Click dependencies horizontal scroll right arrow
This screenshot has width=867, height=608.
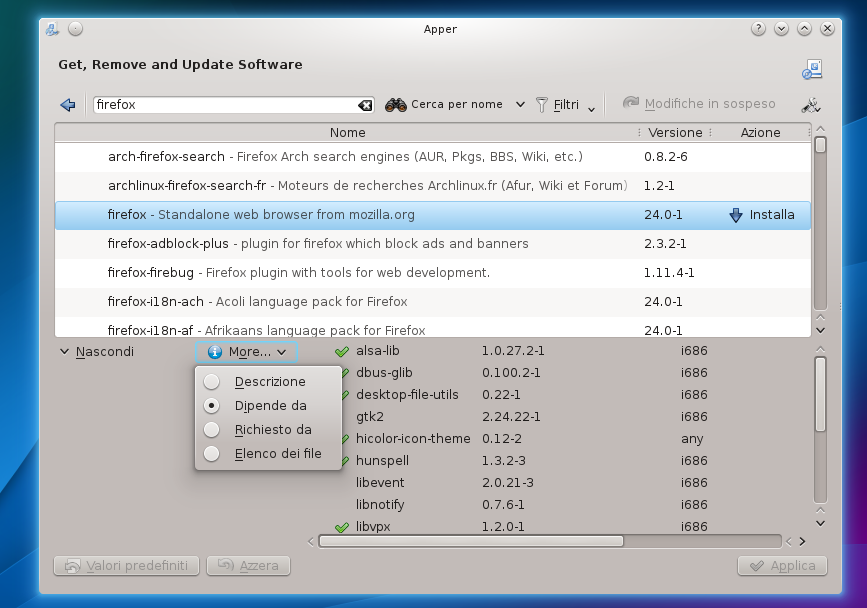click(x=802, y=541)
